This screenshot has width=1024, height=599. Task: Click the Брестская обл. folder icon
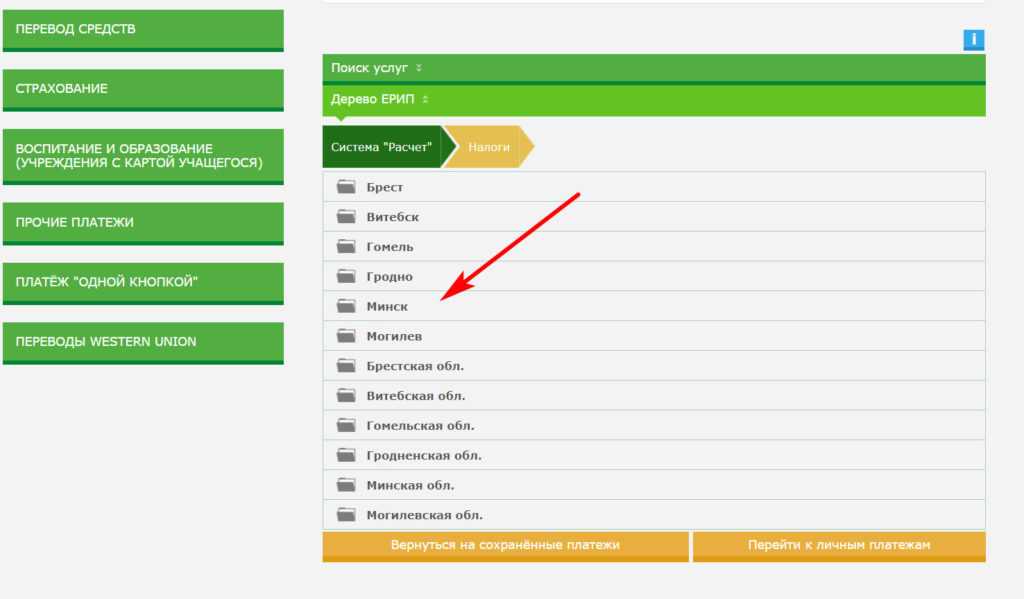[347, 366]
